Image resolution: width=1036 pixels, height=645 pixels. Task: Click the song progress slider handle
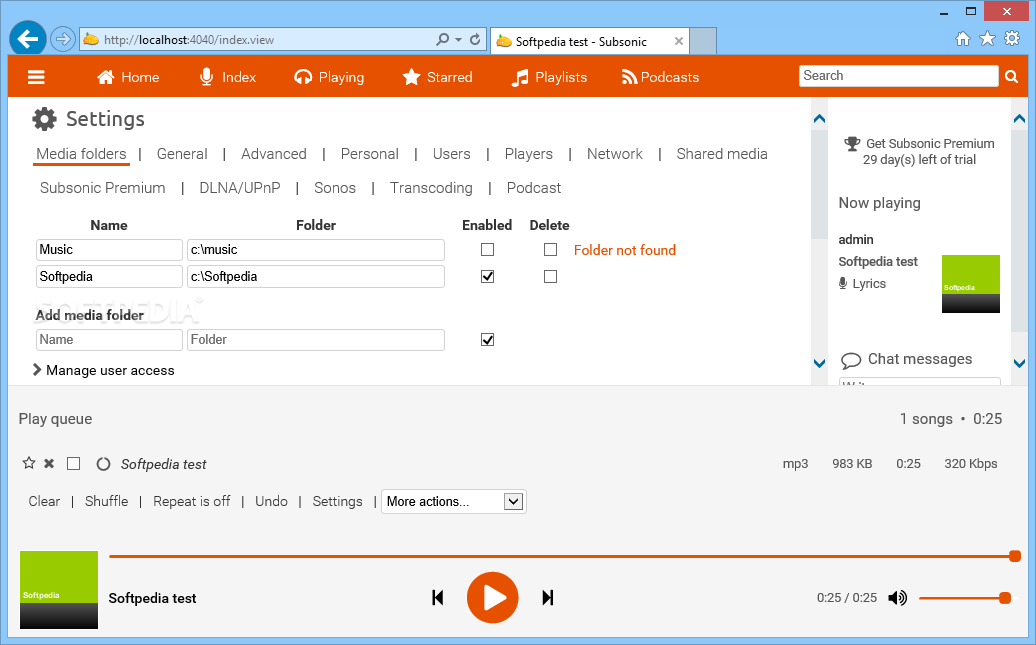tap(1015, 556)
